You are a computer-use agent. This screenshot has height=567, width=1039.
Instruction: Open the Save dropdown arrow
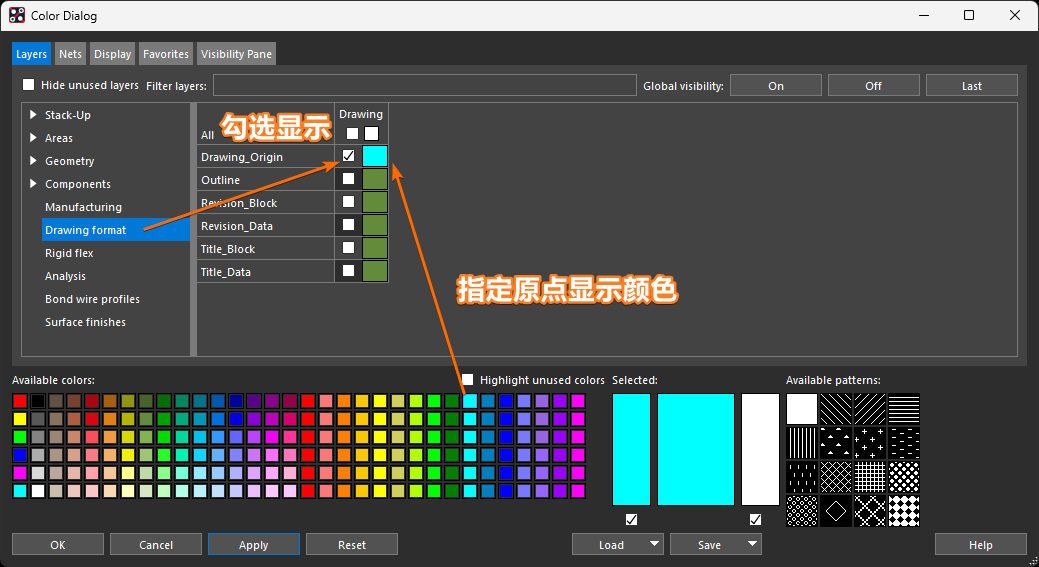click(x=752, y=544)
